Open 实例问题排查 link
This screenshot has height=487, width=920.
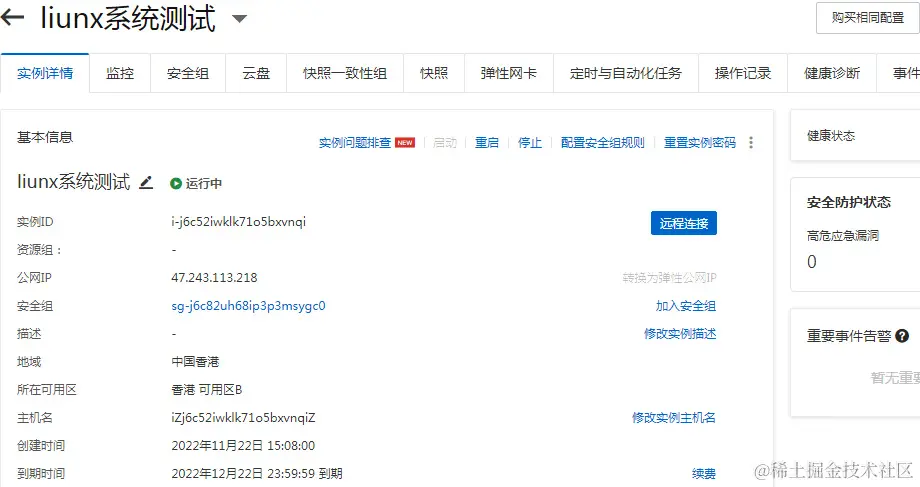point(355,143)
